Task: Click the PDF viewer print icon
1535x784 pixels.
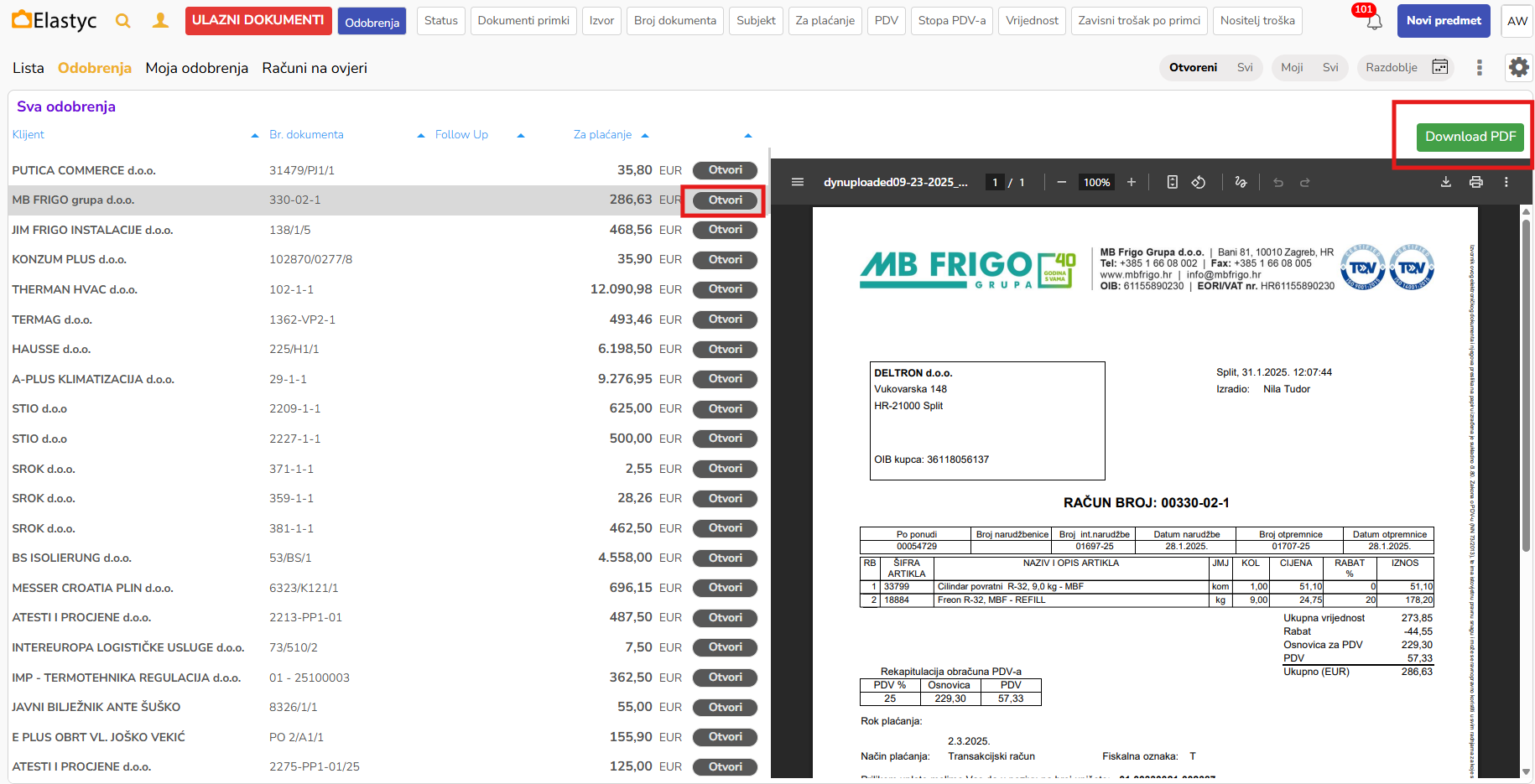Action: pos(1476,182)
